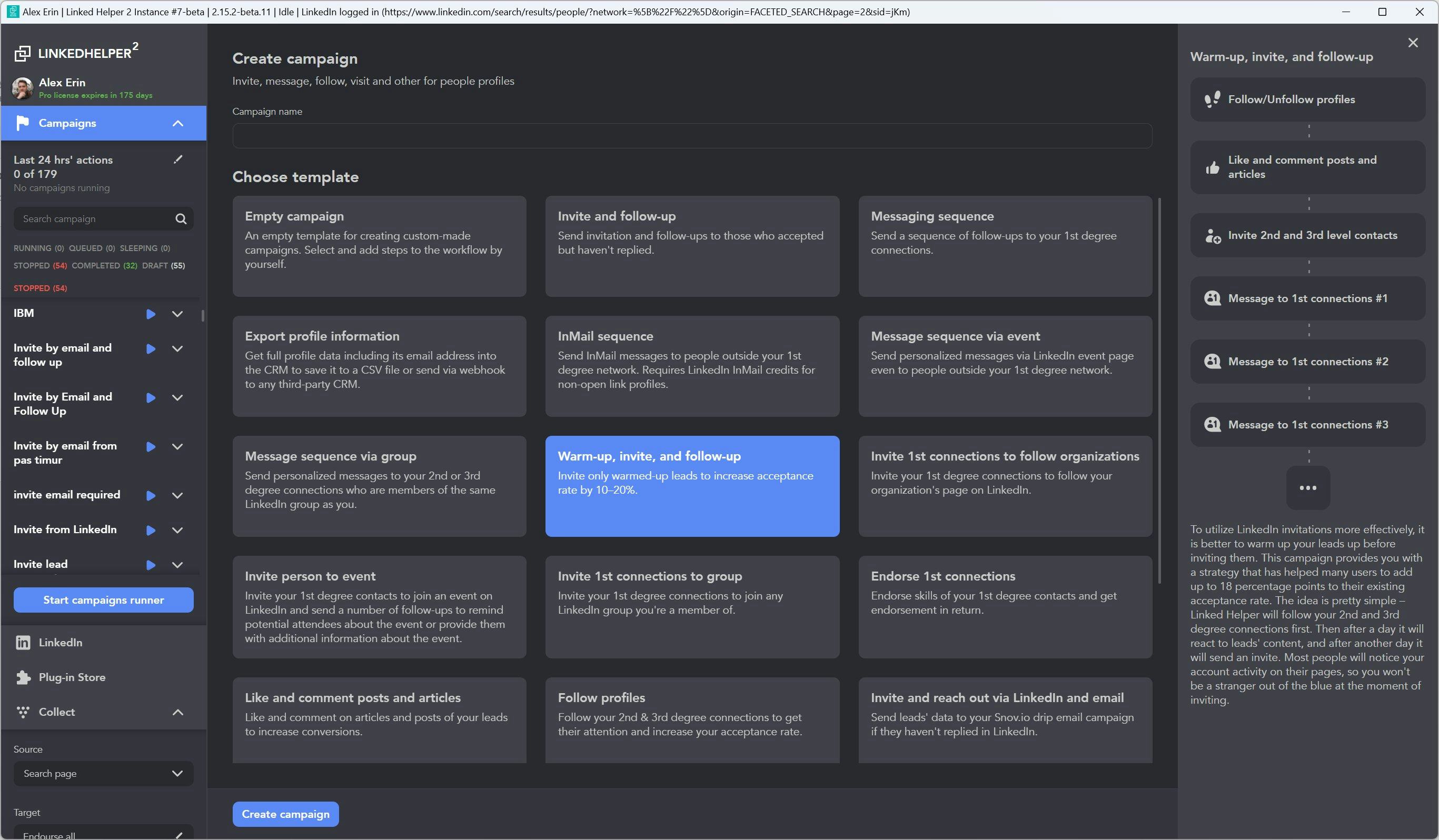The width and height of the screenshot is (1439, 840).
Task: Start the IBM campaign with its play button
Action: tap(150, 314)
